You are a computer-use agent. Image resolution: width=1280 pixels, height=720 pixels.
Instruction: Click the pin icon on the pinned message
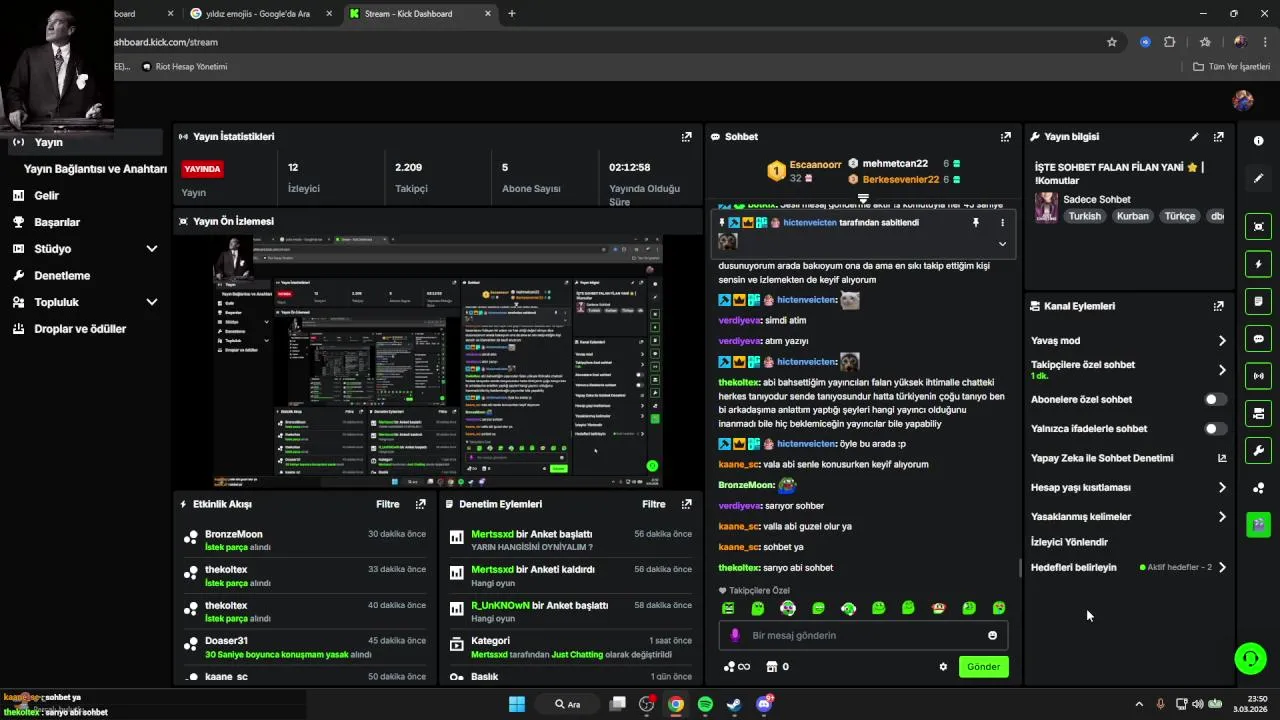tap(976, 223)
